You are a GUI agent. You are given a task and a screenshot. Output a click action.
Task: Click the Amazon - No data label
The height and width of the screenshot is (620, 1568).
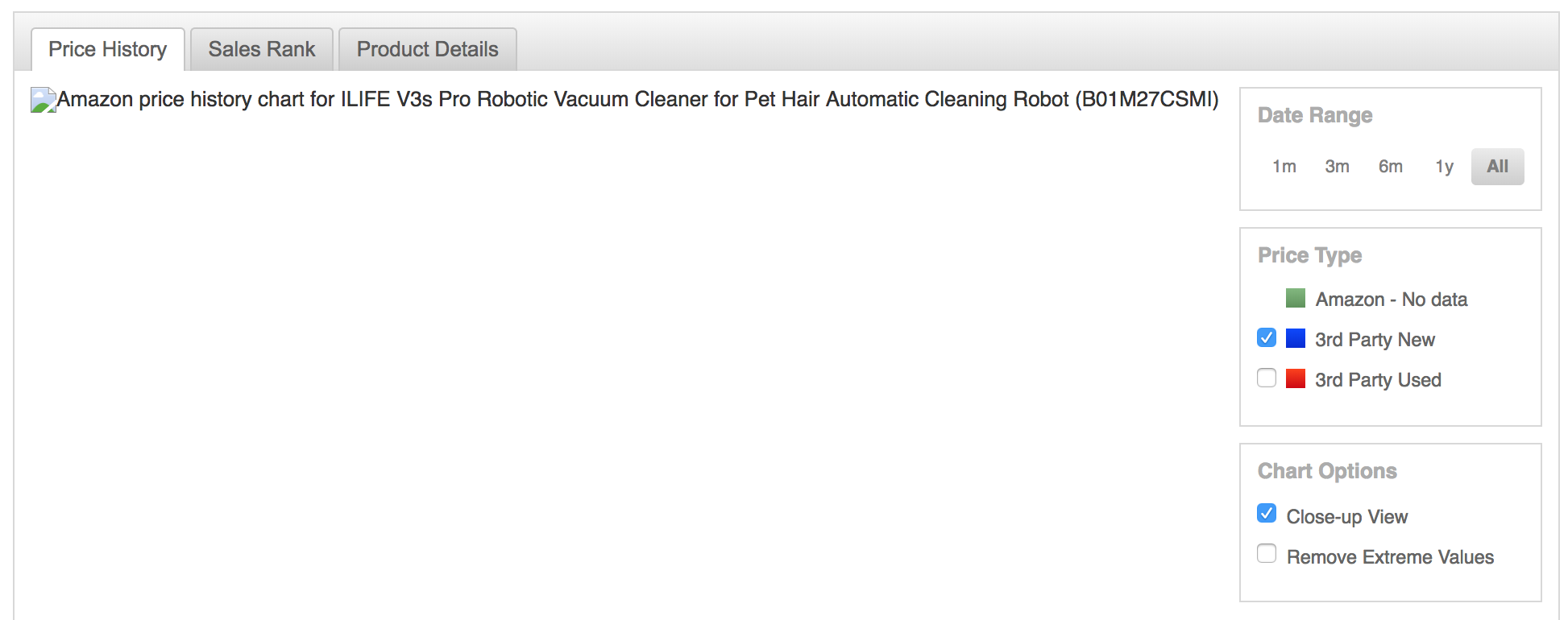click(x=1392, y=300)
